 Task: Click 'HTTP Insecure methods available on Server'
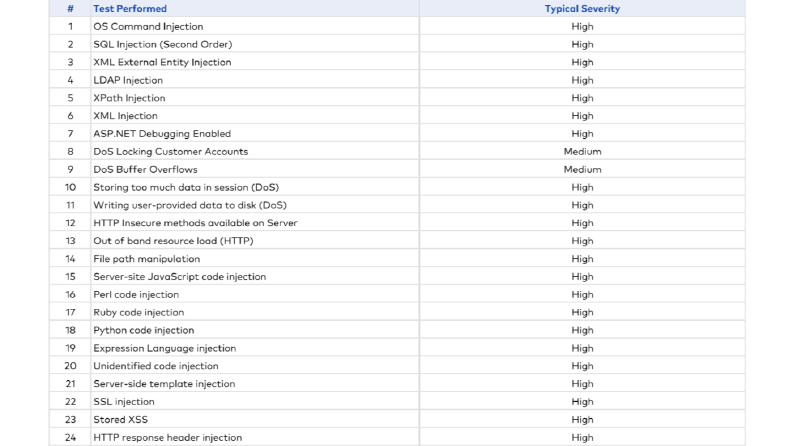[195, 223]
